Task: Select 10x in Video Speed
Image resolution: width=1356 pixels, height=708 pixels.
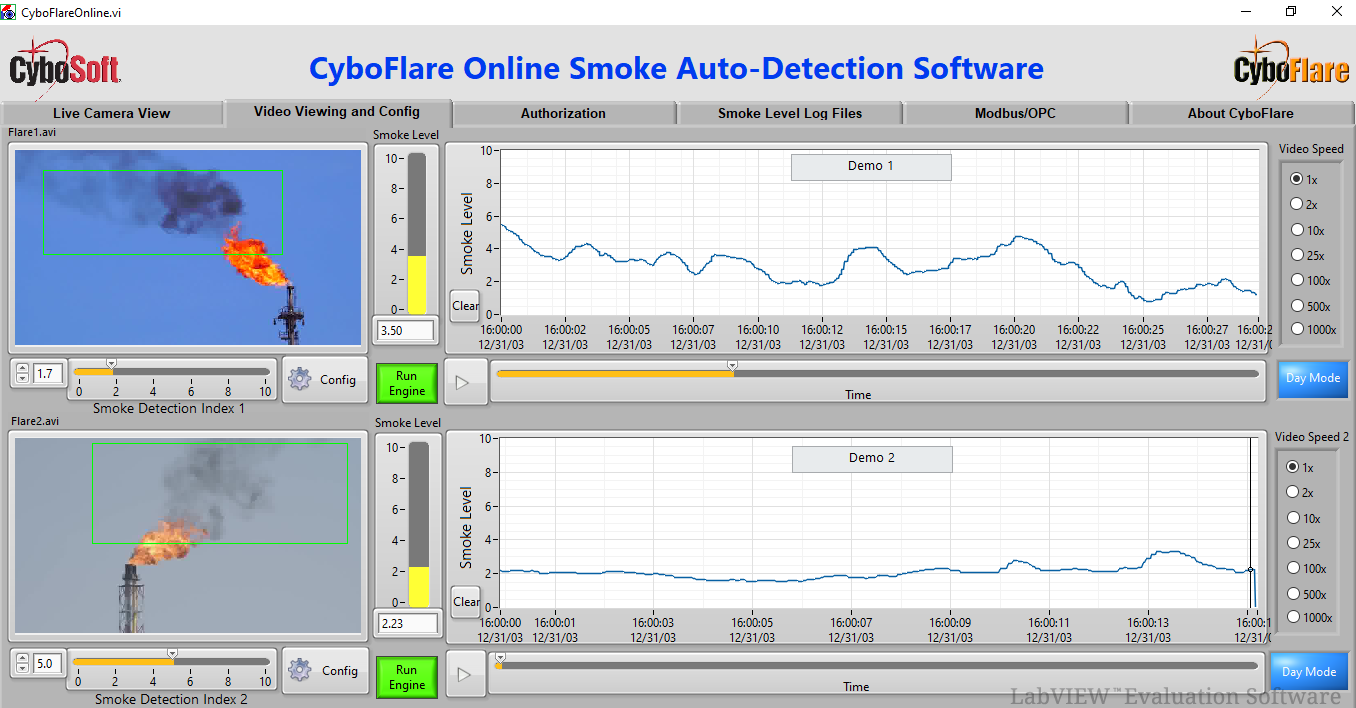Action: [x=1297, y=230]
